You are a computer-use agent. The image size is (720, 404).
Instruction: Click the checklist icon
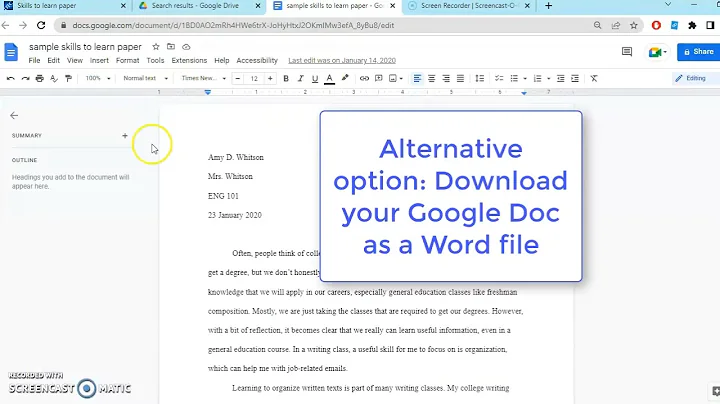(499, 79)
